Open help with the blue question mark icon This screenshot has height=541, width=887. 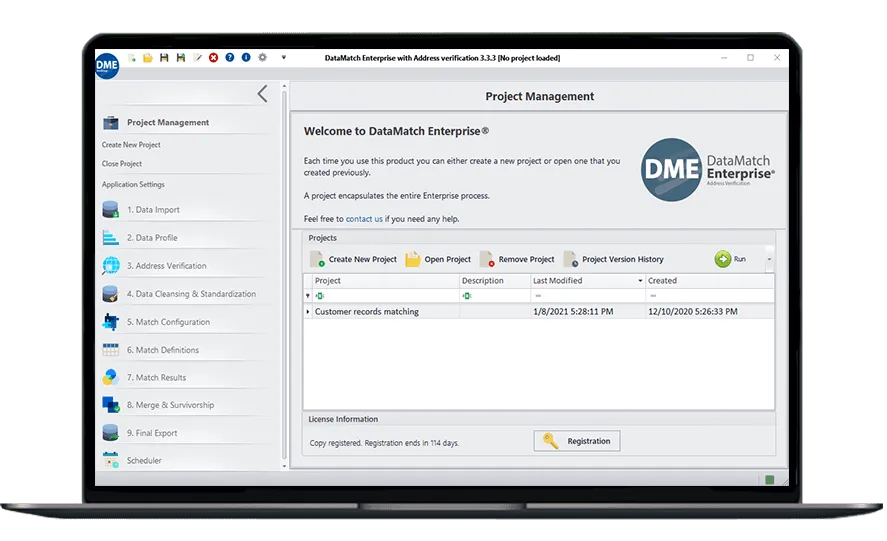[230, 58]
